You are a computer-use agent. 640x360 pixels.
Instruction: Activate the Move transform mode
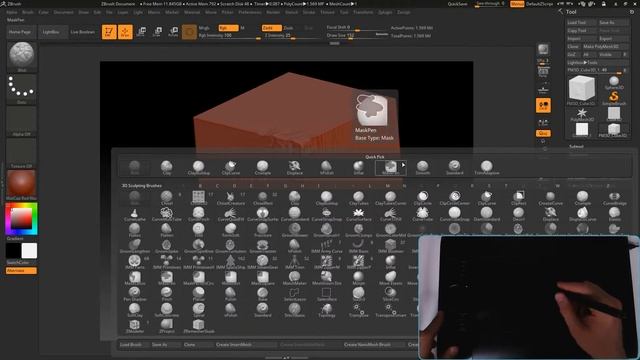click(x=141, y=32)
